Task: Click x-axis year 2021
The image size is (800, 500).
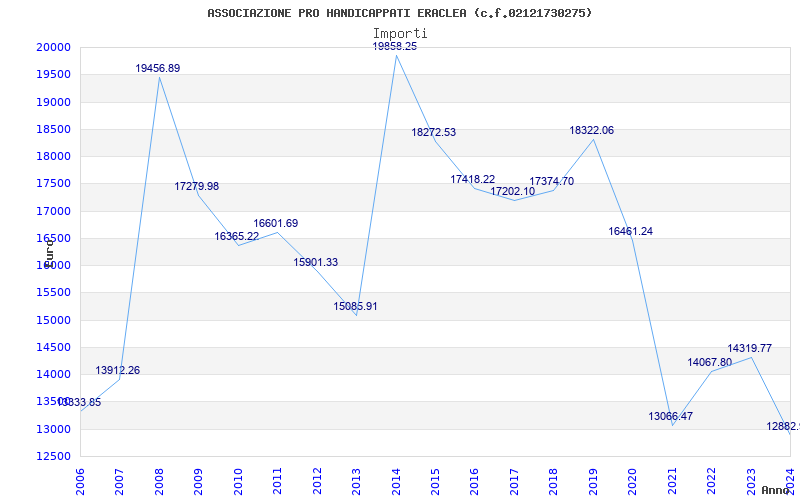Action: [x=672, y=481]
